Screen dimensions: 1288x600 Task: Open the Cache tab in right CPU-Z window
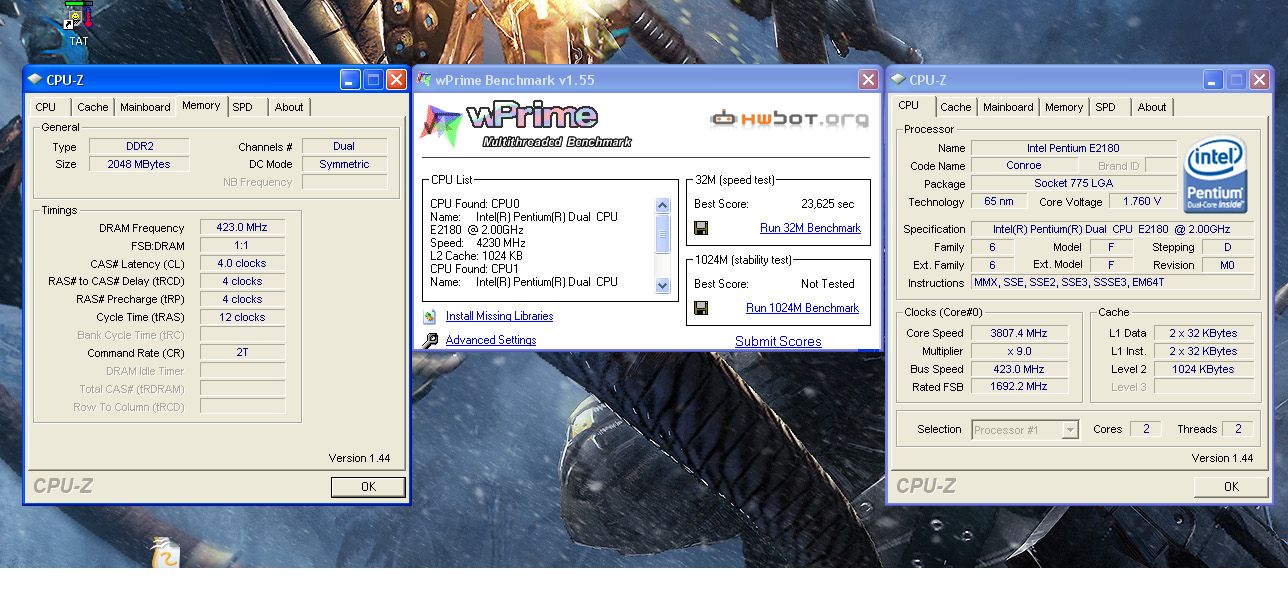[x=956, y=107]
